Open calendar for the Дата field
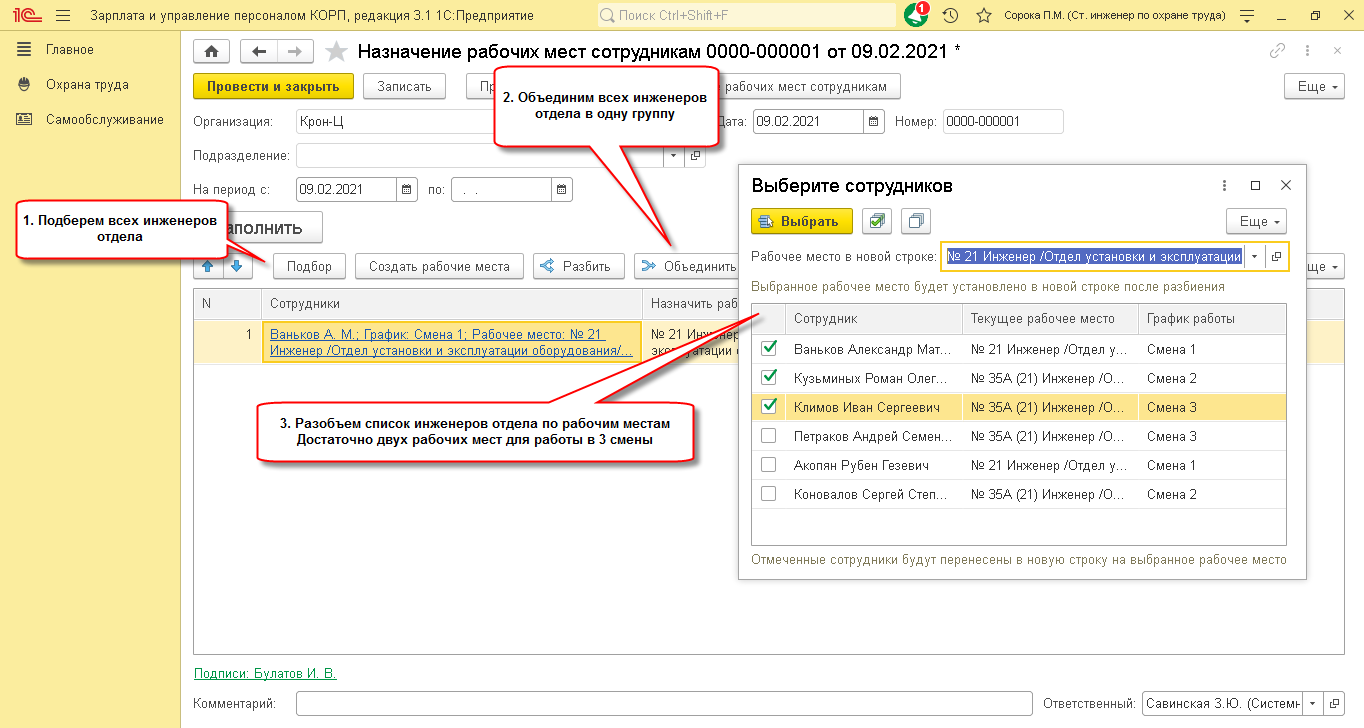This screenshot has width=1364, height=728. point(875,121)
